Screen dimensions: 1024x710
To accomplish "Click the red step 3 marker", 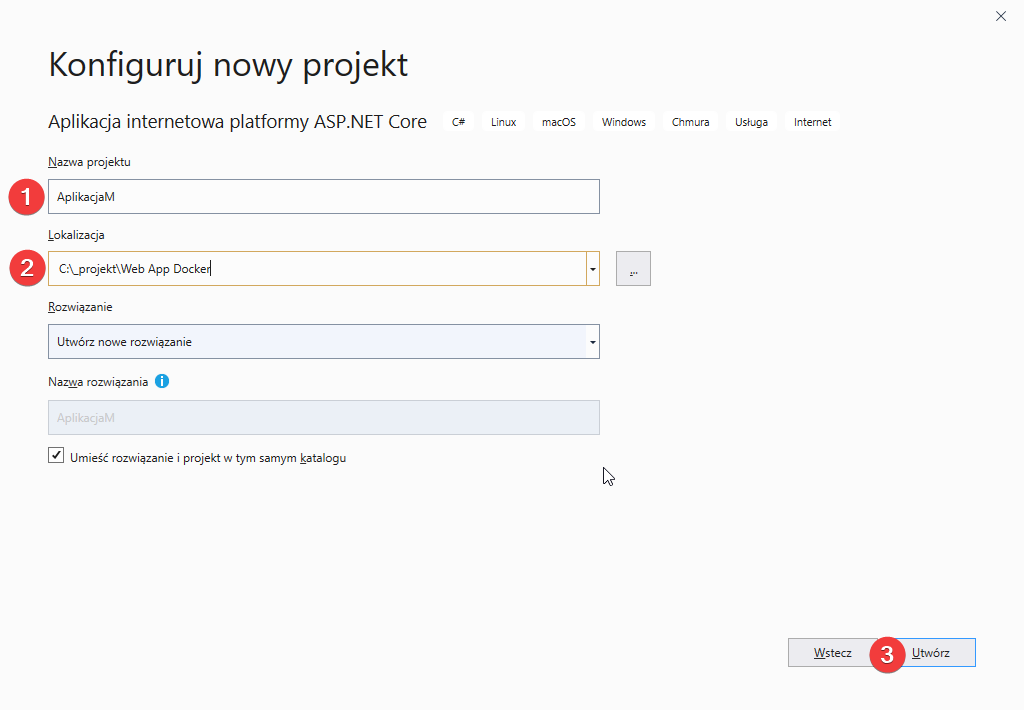I will tap(886, 654).
